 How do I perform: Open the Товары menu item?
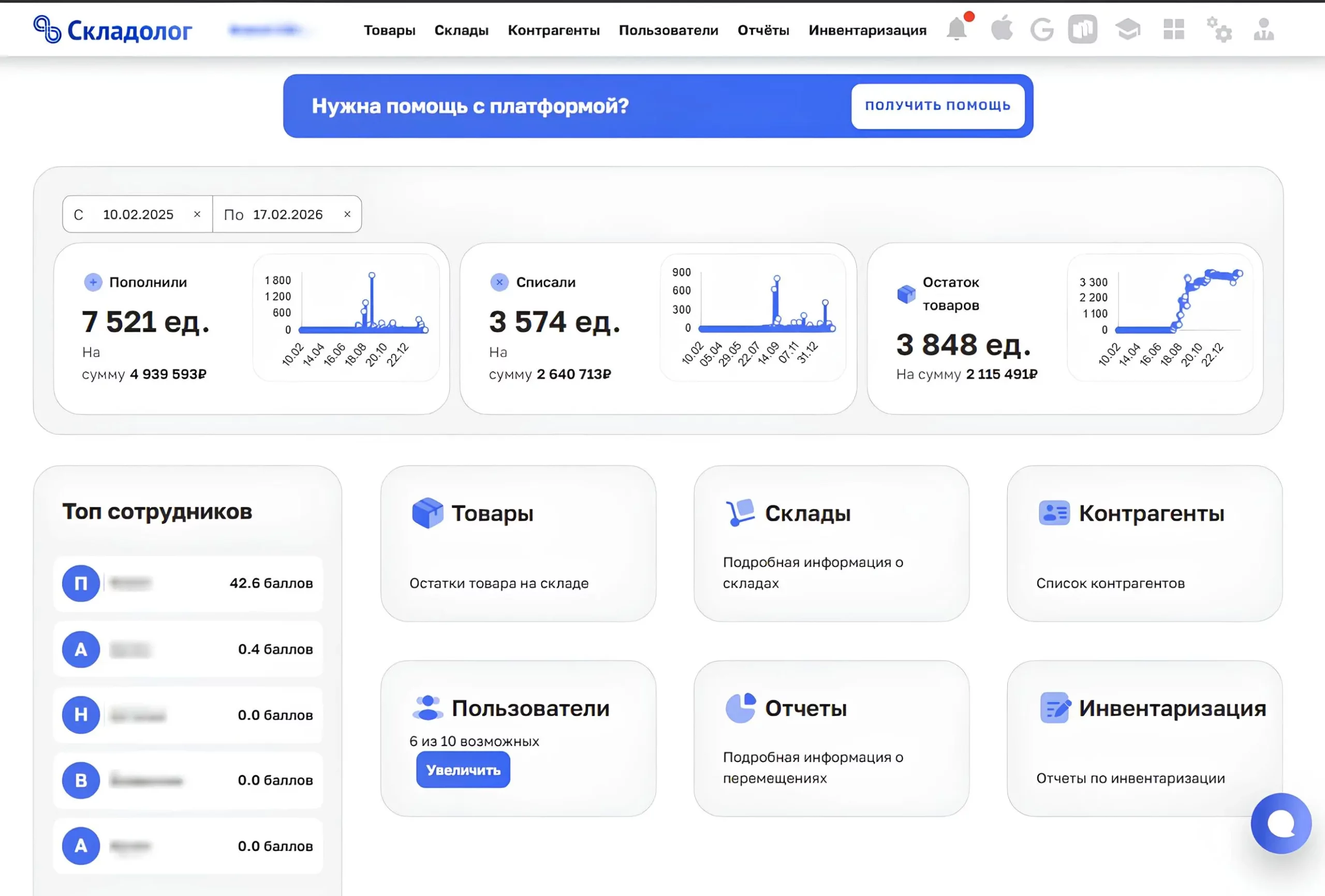click(389, 30)
